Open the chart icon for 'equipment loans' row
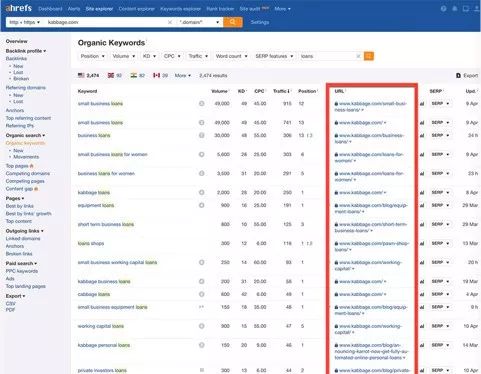481x374 pixels. tap(422, 205)
